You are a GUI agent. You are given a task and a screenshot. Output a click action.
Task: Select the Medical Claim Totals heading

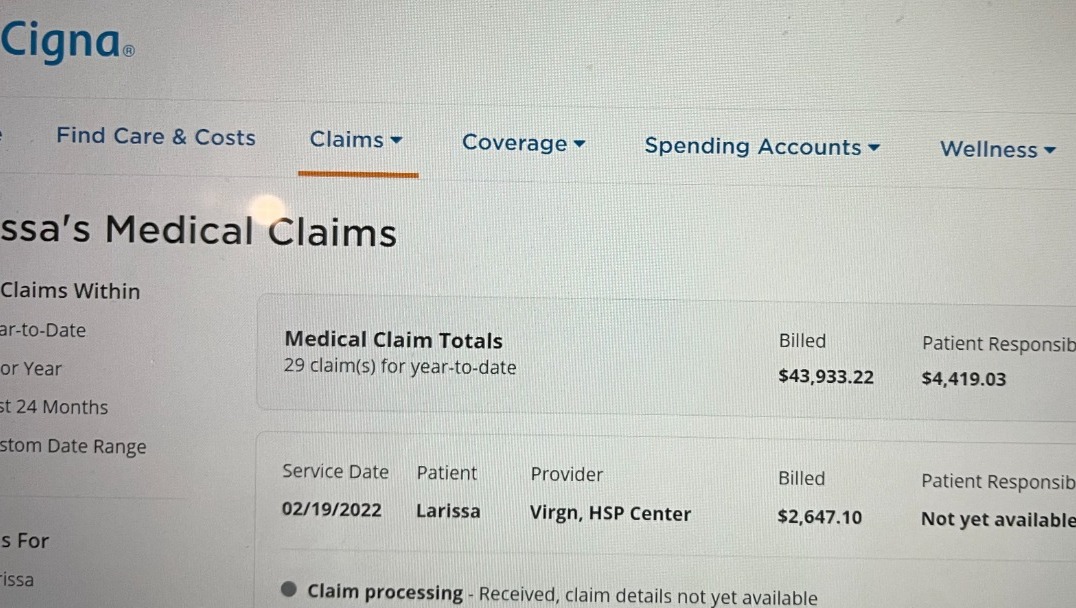[x=393, y=340]
